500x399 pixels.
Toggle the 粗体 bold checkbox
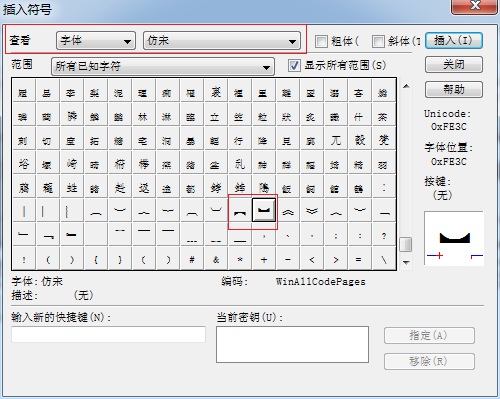(x=321, y=41)
